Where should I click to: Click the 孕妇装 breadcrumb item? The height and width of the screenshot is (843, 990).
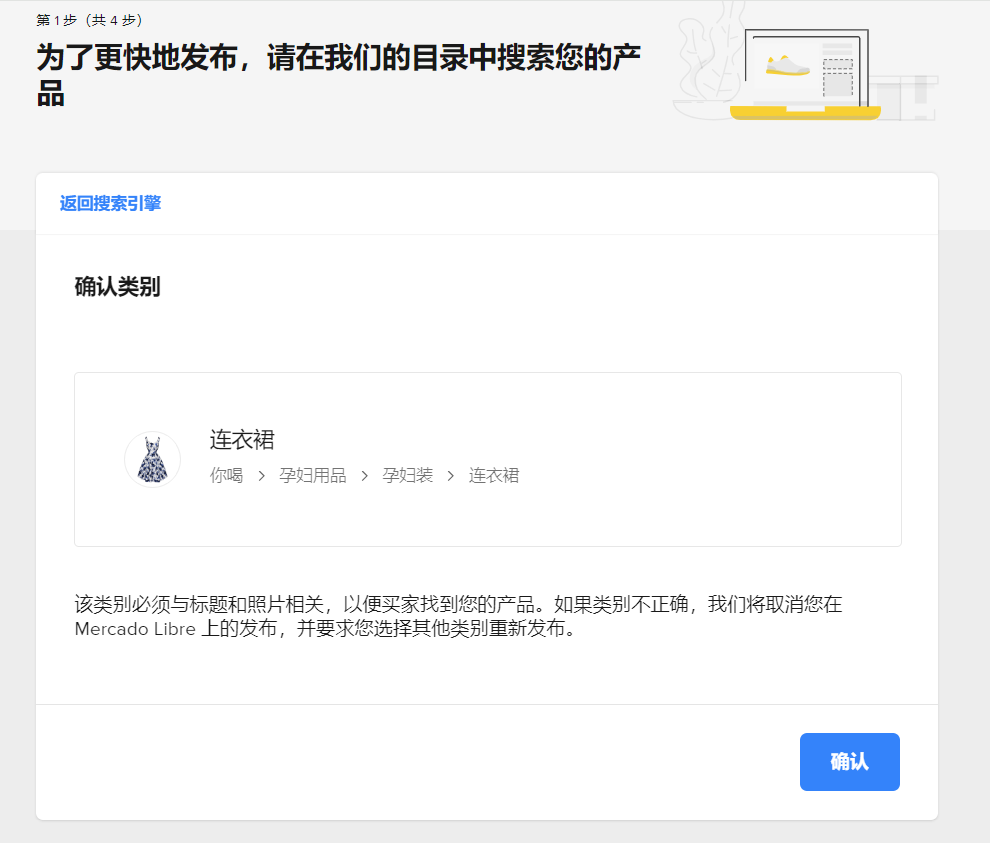[407, 475]
